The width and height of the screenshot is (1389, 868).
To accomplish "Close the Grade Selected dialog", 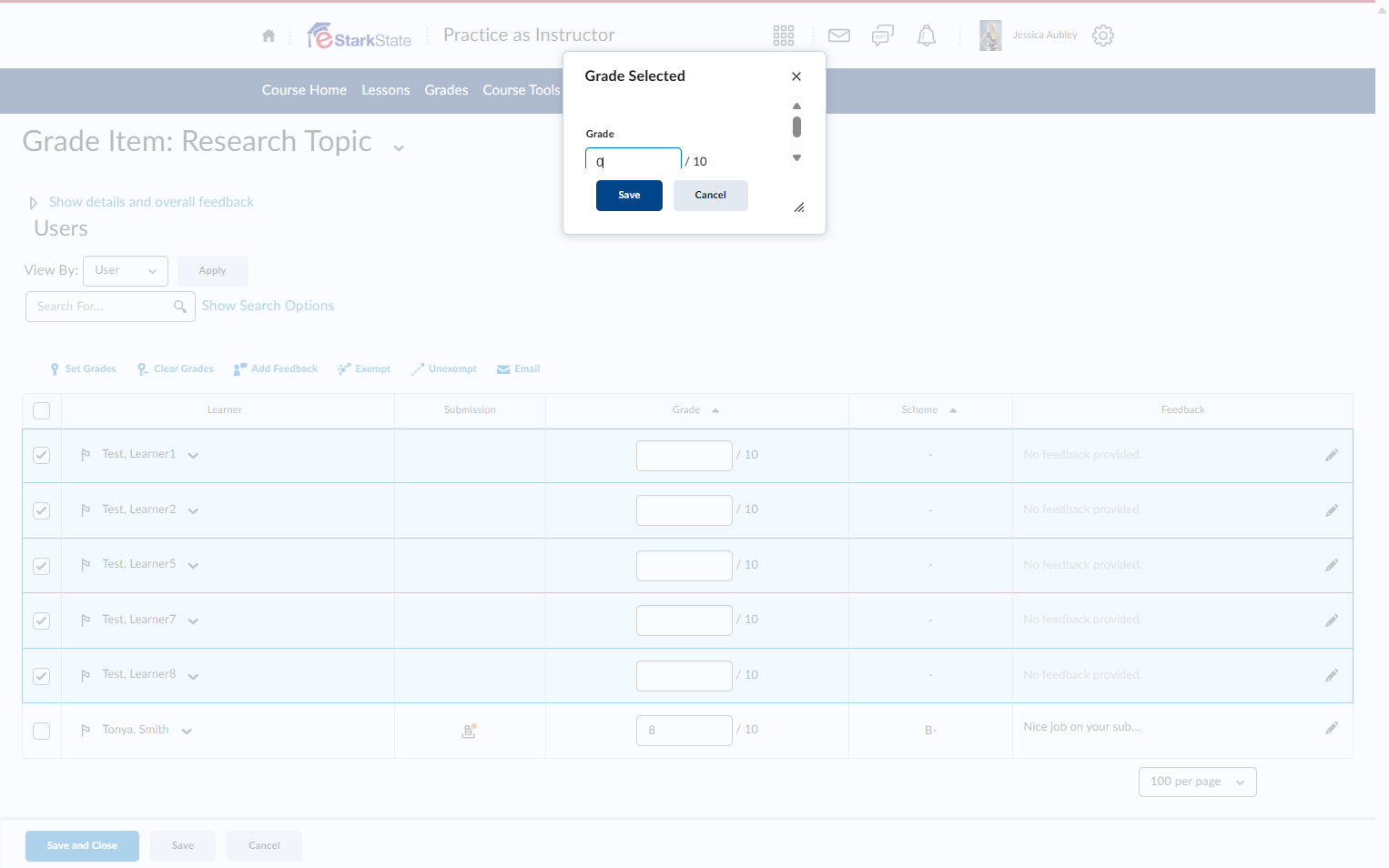I will (796, 76).
